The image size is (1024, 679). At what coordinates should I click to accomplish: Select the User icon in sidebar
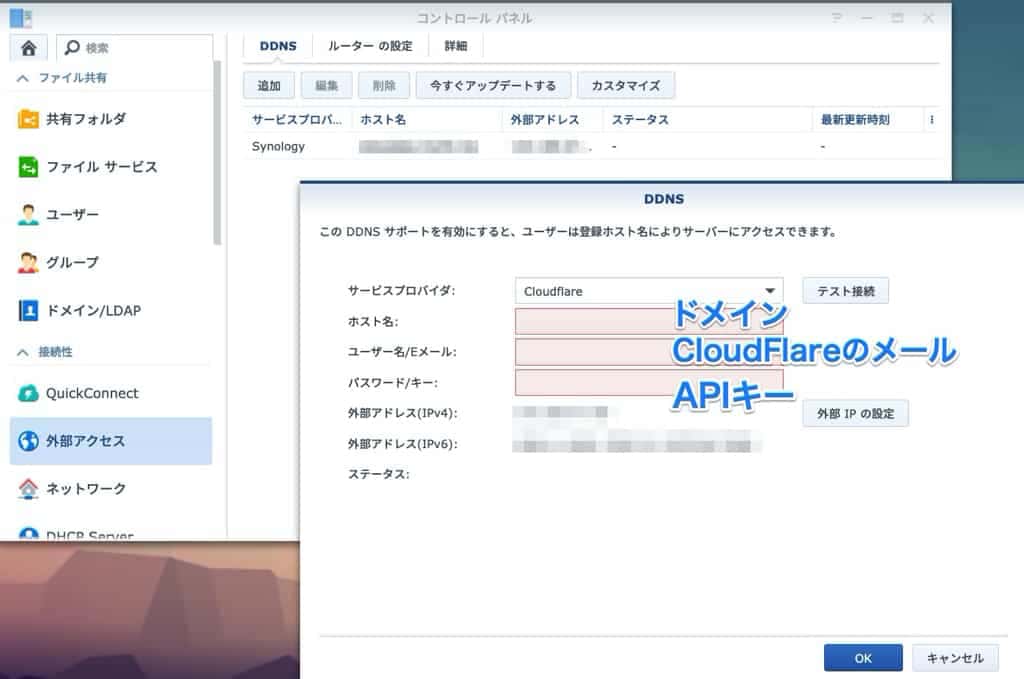point(28,215)
